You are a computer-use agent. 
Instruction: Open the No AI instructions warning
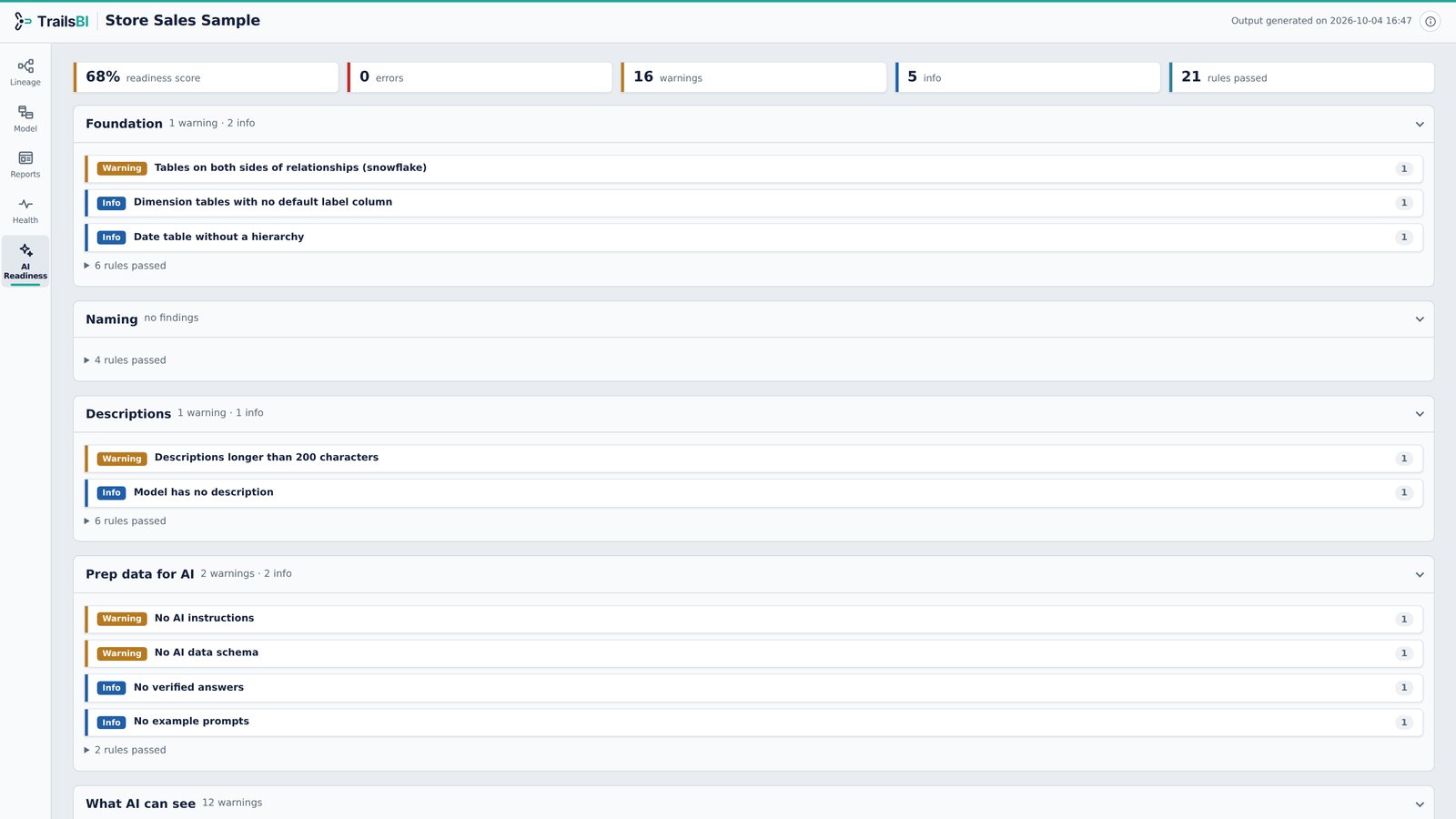coord(753,619)
